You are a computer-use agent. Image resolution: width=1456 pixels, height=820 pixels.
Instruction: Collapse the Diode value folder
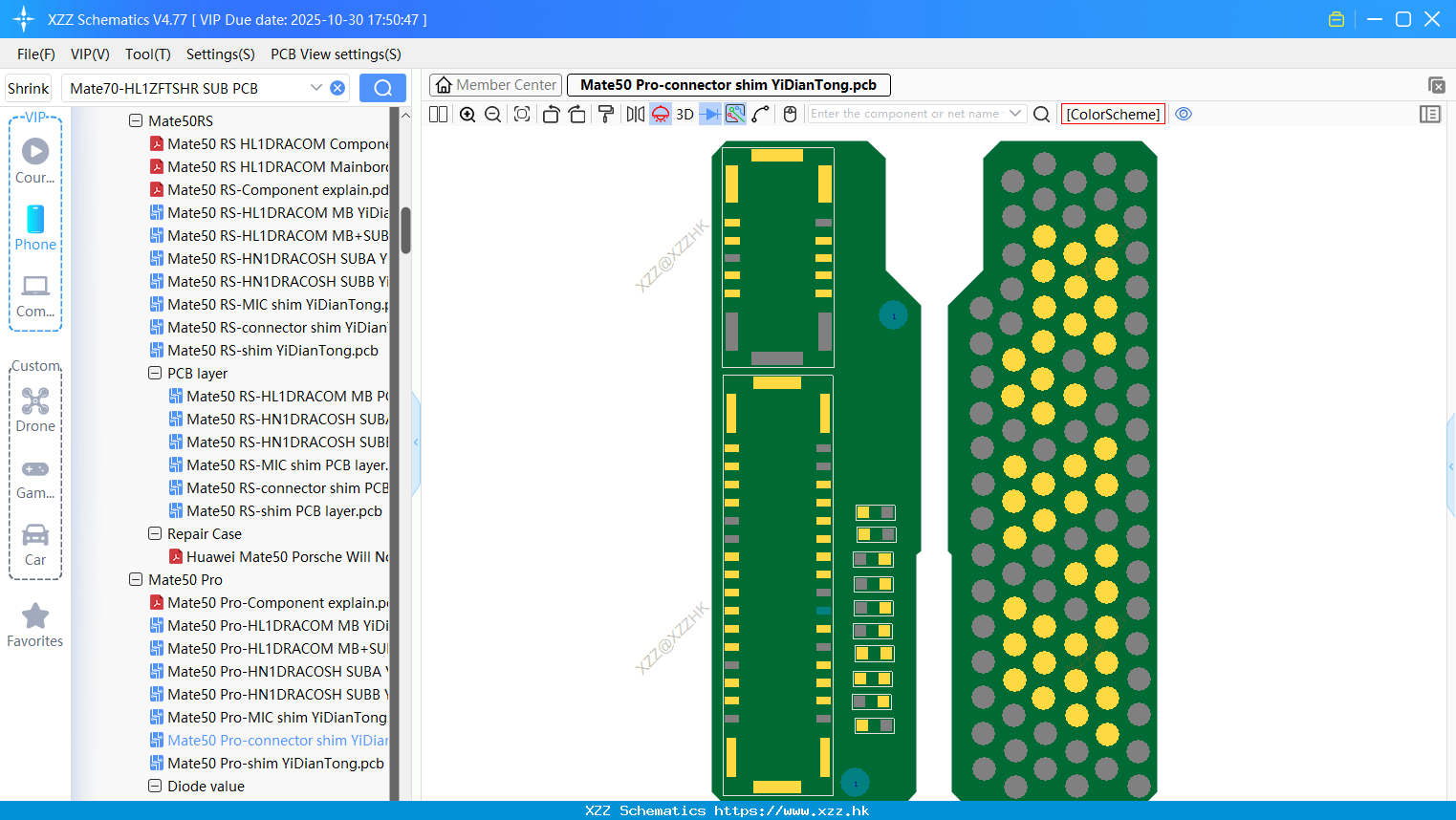(155, 786)
